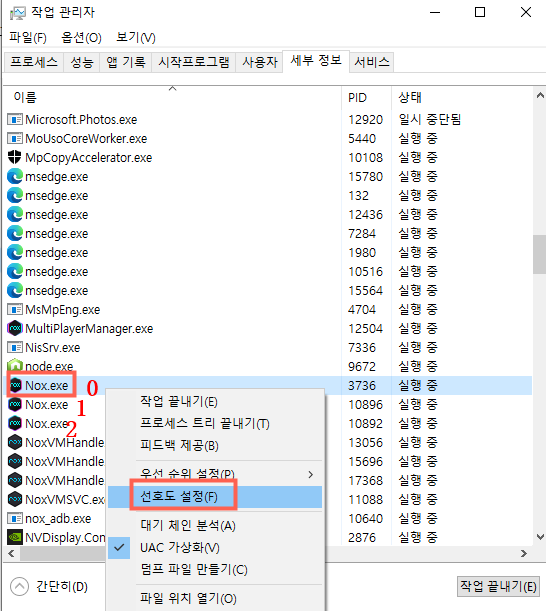Click the Task Manager title bar icon
This screenshot has width=546, height=611.
coord(18,13)
